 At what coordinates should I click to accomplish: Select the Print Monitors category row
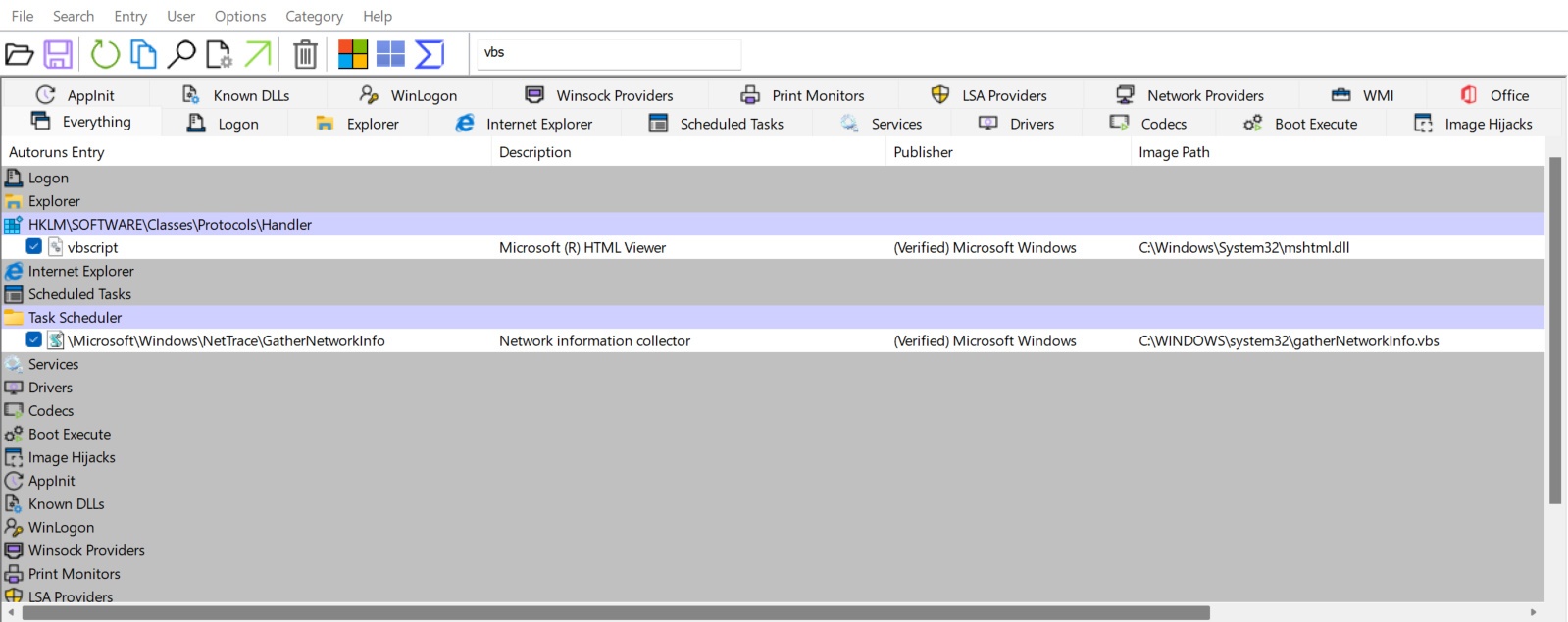773,574
